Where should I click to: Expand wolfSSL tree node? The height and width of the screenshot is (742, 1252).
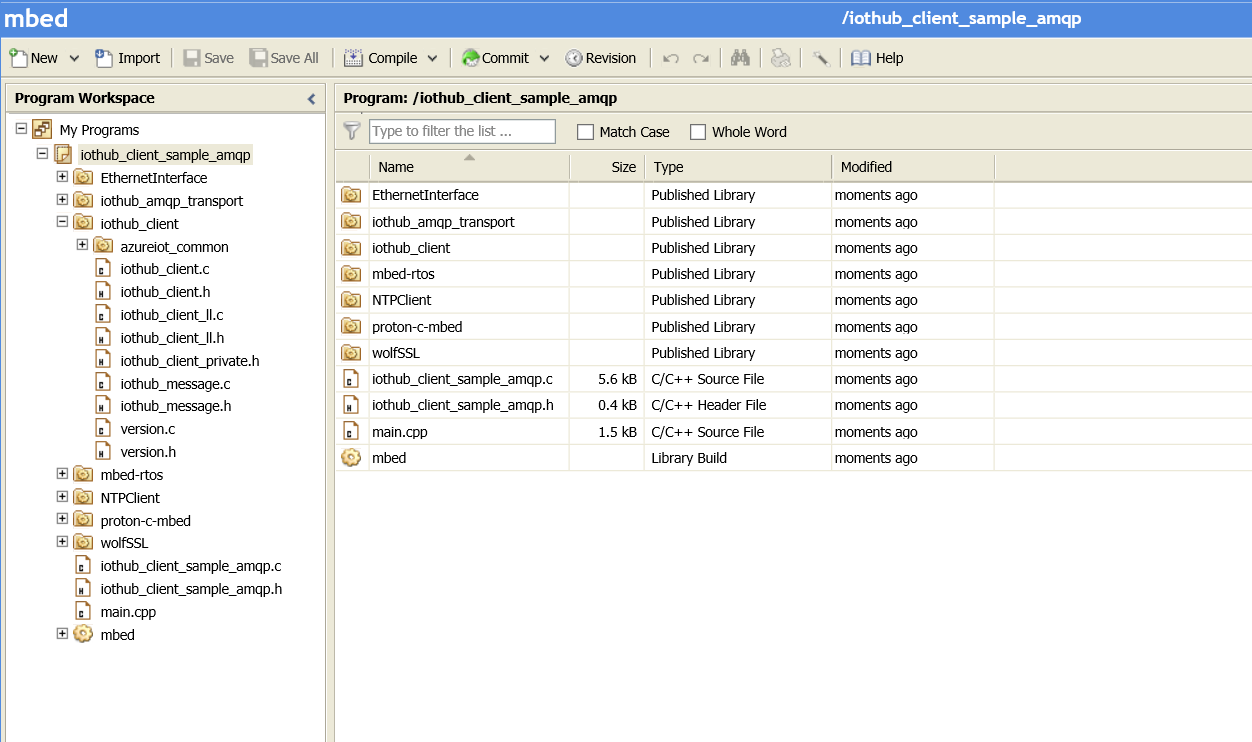coord(62,542)
